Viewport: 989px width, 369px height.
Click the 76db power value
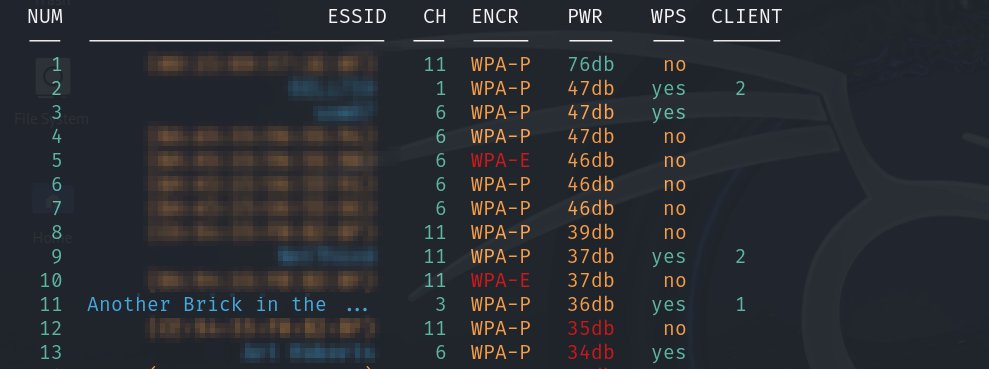coord(591,65)
